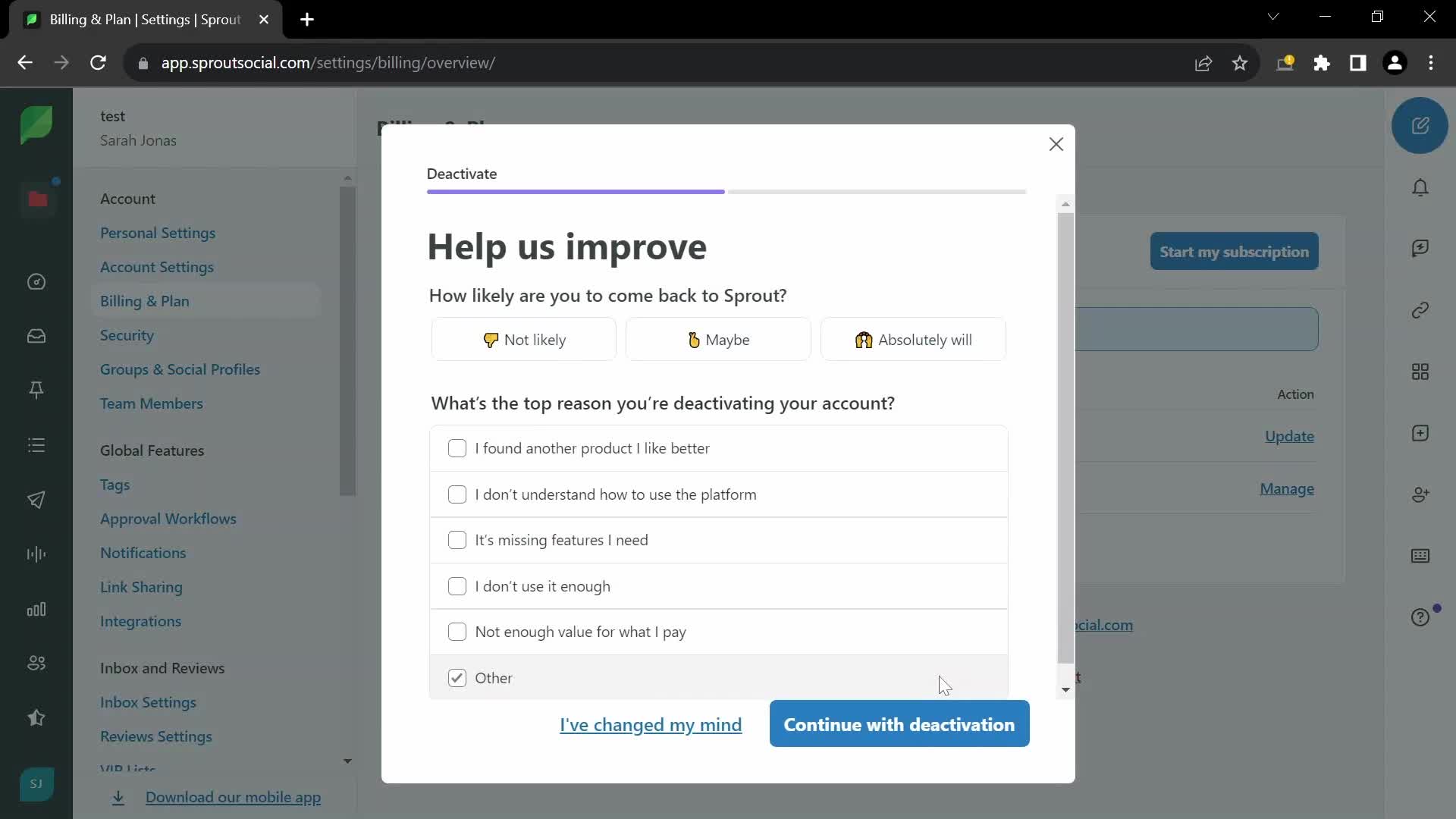
Task: Click the Sprout Social compose icon
Action: 1421,126
